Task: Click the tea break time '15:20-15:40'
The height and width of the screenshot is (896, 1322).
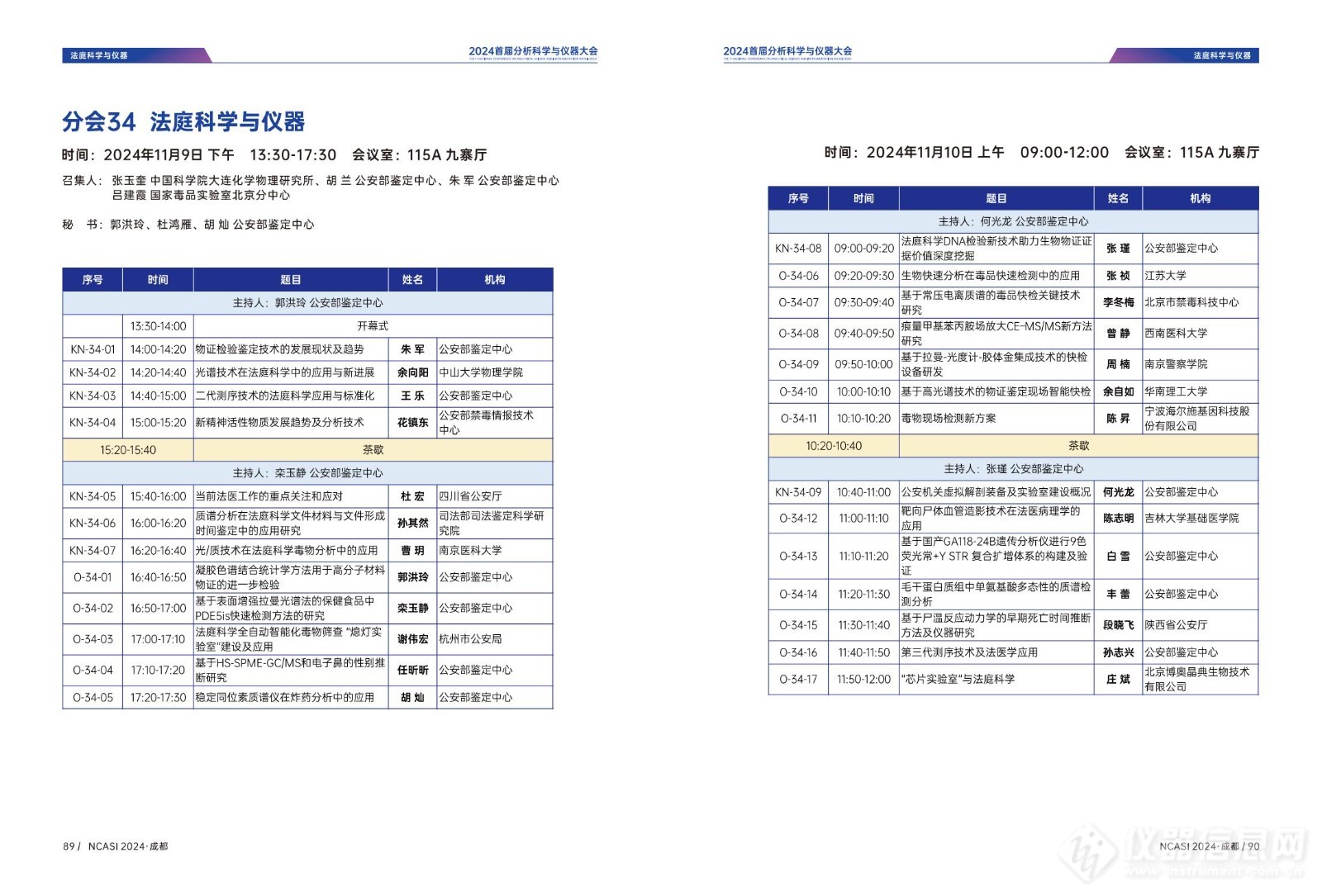Action: coord(128,450)
